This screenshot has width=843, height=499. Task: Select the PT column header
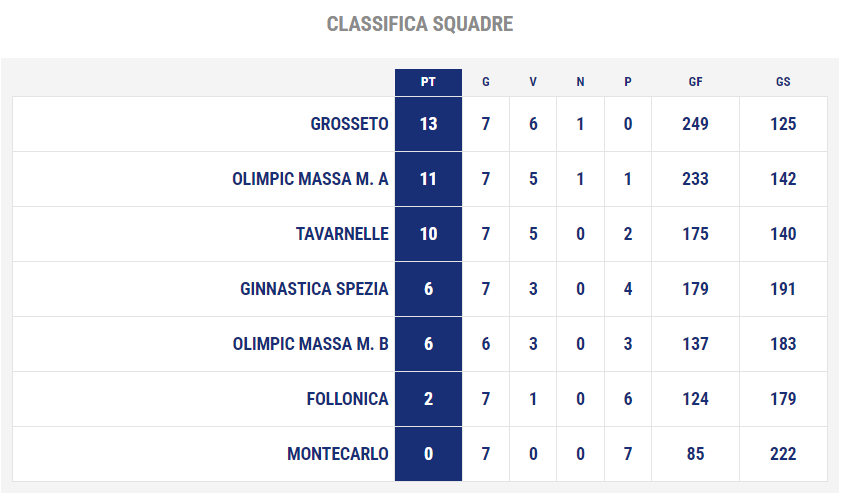[x=428, y=82]
